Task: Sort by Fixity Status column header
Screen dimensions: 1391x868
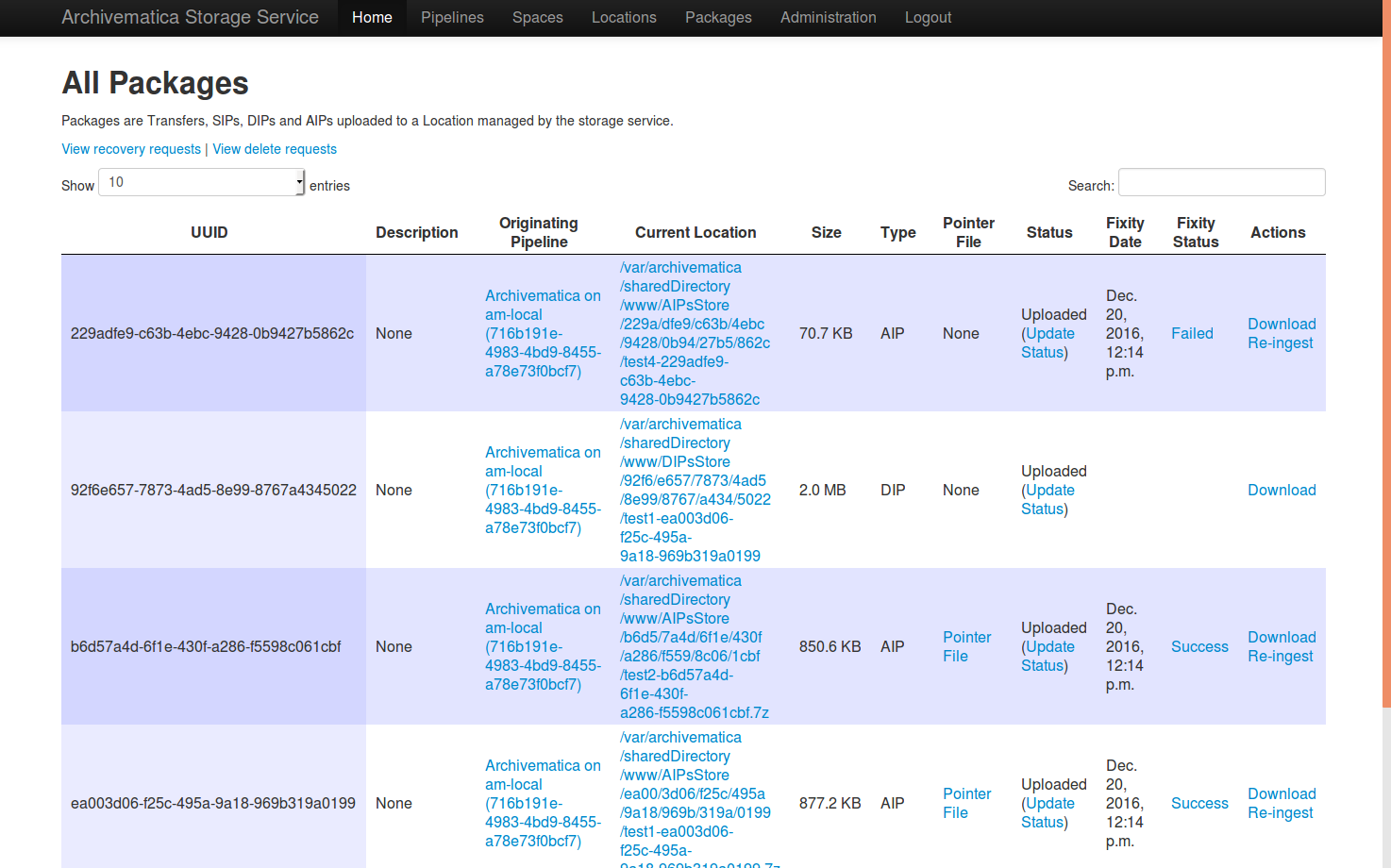Action: [1195, 232]
